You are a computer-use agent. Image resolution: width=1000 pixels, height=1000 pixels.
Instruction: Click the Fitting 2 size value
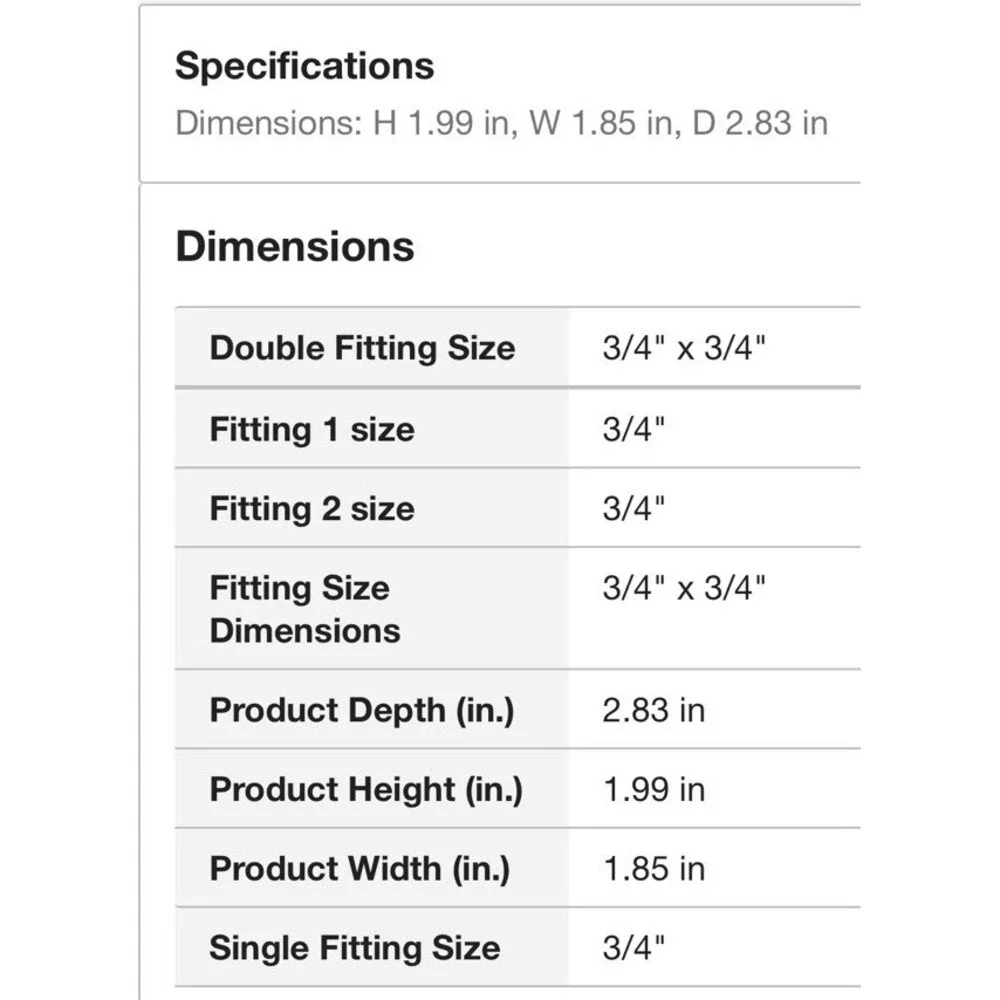click(x=633, y=508)
